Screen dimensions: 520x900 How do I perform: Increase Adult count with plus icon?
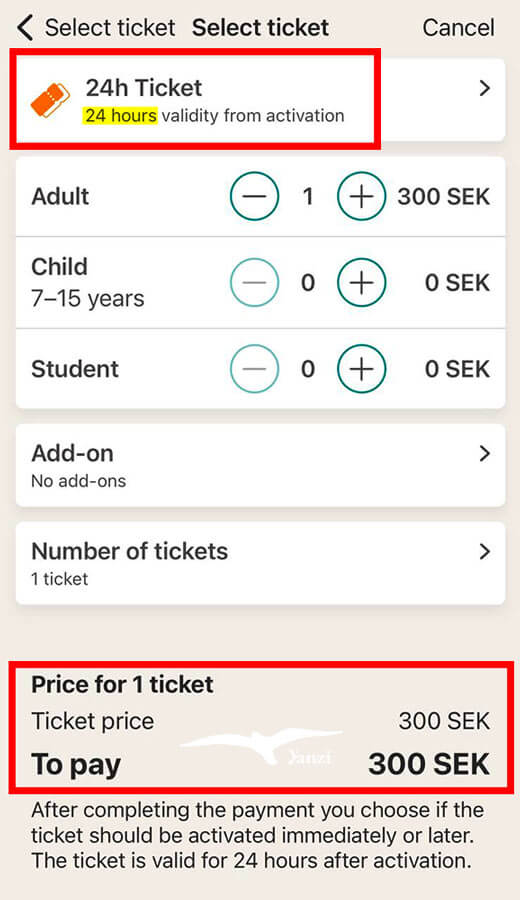[x=362, y=196]
